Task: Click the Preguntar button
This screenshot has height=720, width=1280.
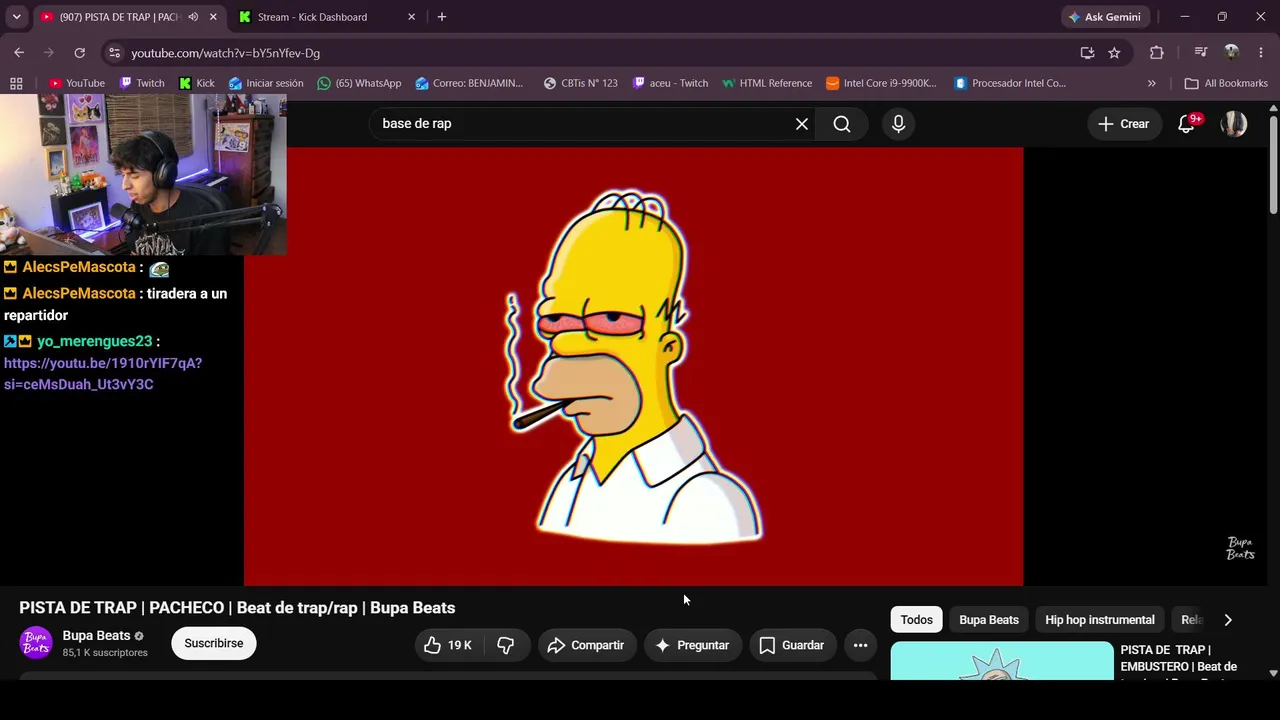Action: click(692, 645)
